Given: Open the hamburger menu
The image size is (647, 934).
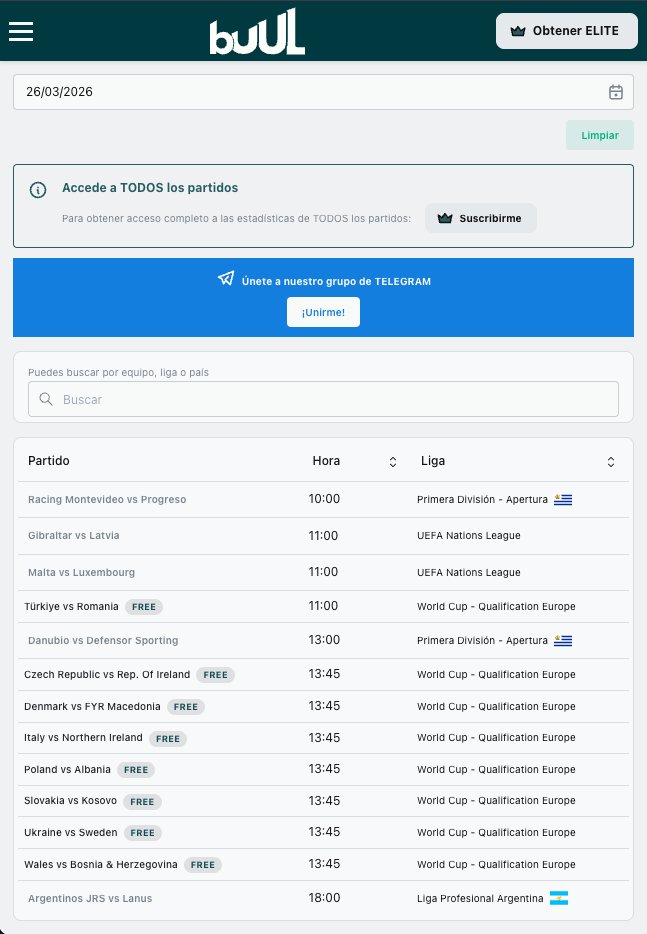Looking at the screenshot, I should [x=21, y=32].
